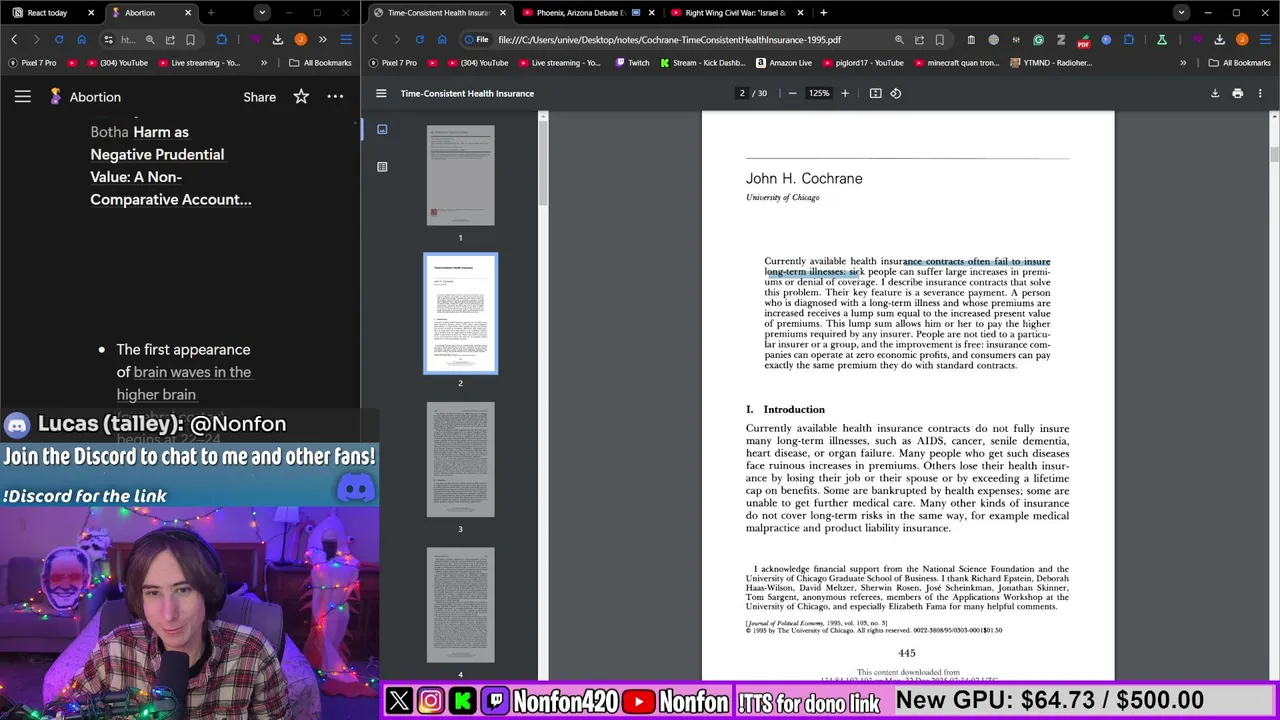Show thumbnails view in PDF sidebar

(x=382, y=129)
